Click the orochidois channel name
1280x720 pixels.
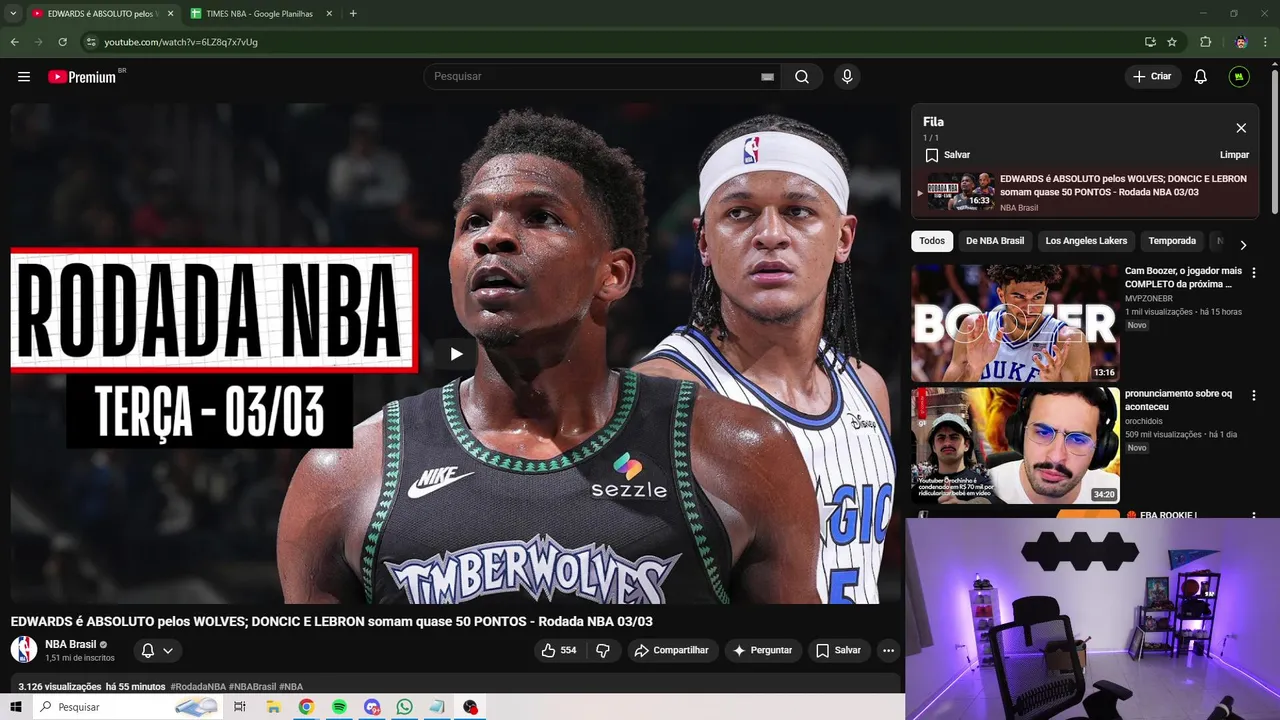click(1145, 422)
